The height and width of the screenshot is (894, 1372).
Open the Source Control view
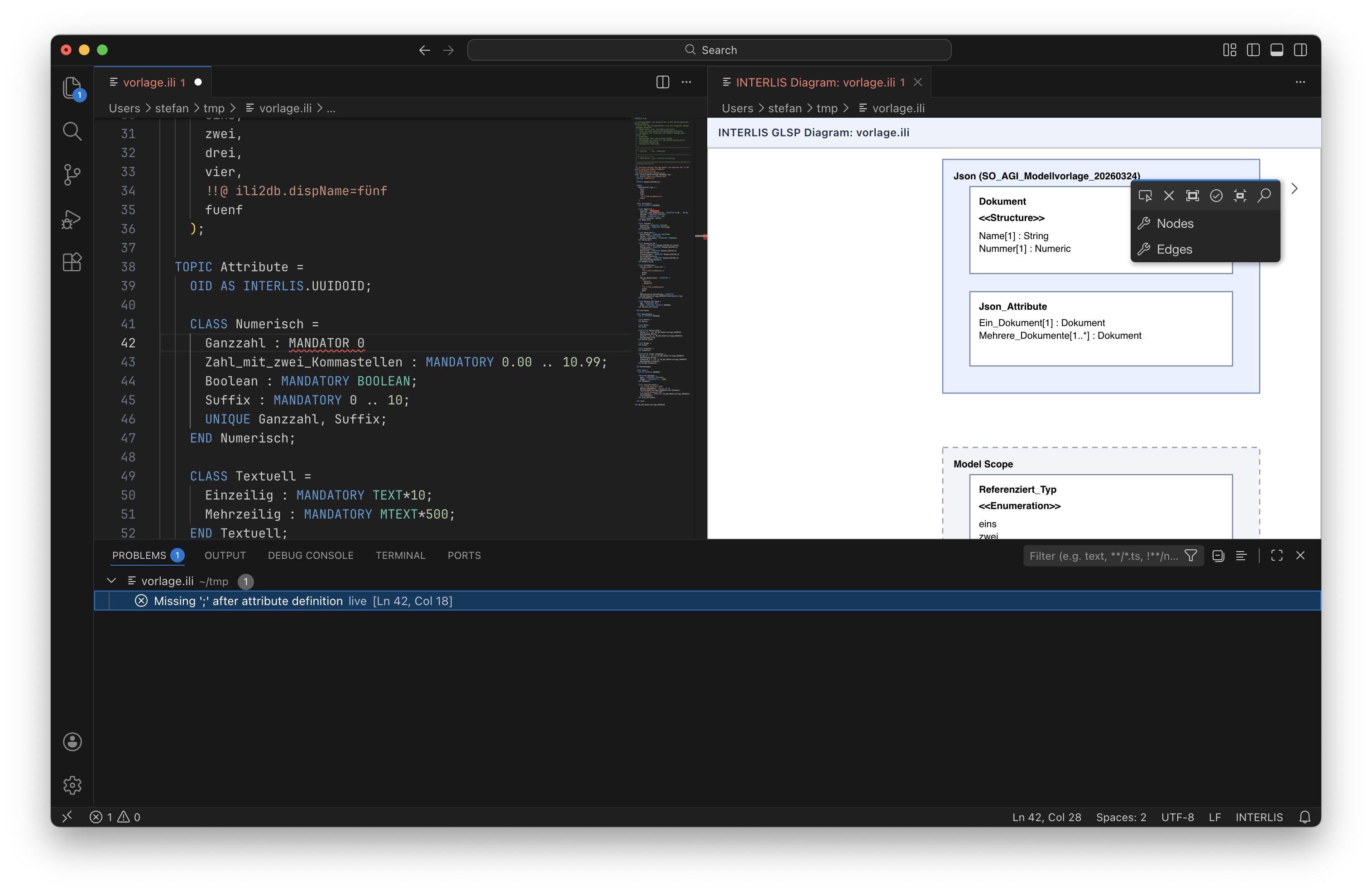[x=72, y=175]
